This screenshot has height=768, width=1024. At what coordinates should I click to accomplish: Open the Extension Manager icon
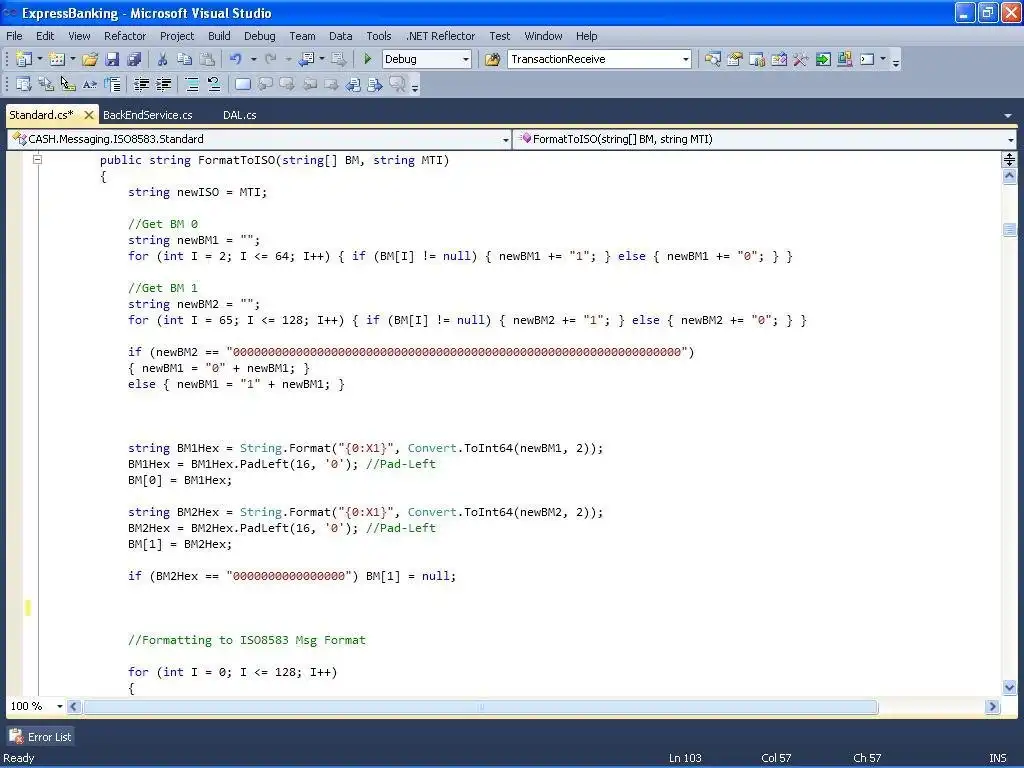point(845,59)
